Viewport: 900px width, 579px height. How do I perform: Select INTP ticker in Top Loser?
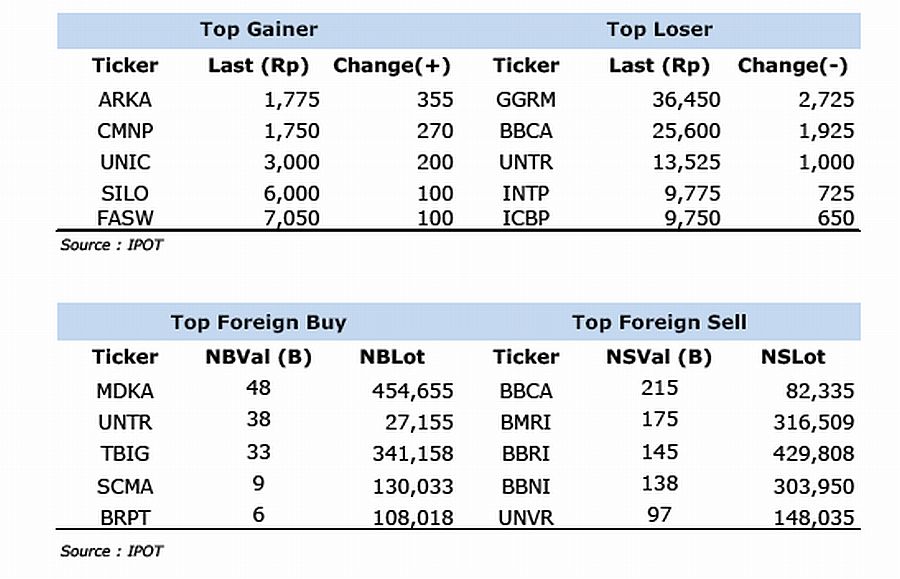click(x=526, y=193)
